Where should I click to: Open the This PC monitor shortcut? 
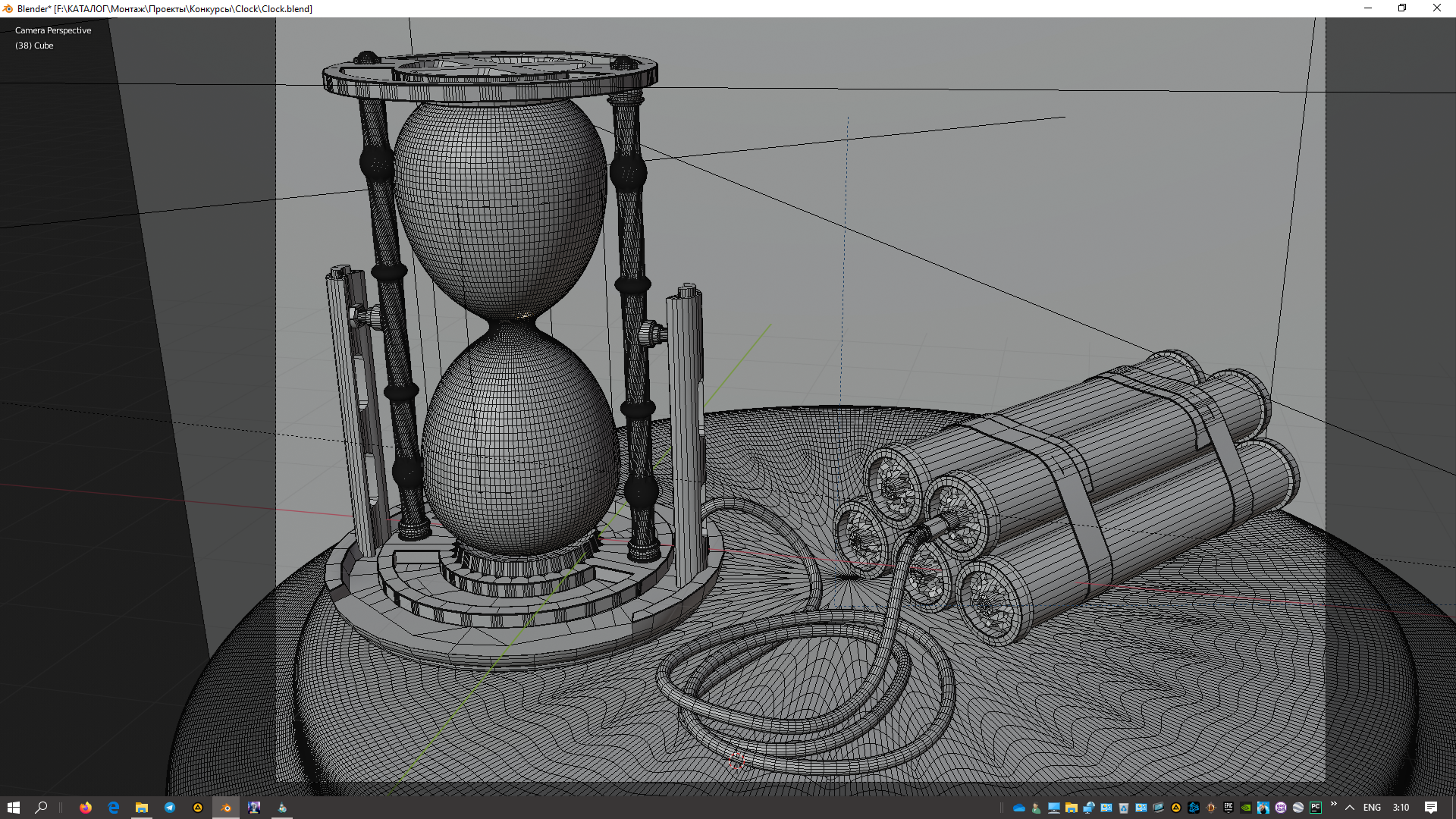(1054, 808)
